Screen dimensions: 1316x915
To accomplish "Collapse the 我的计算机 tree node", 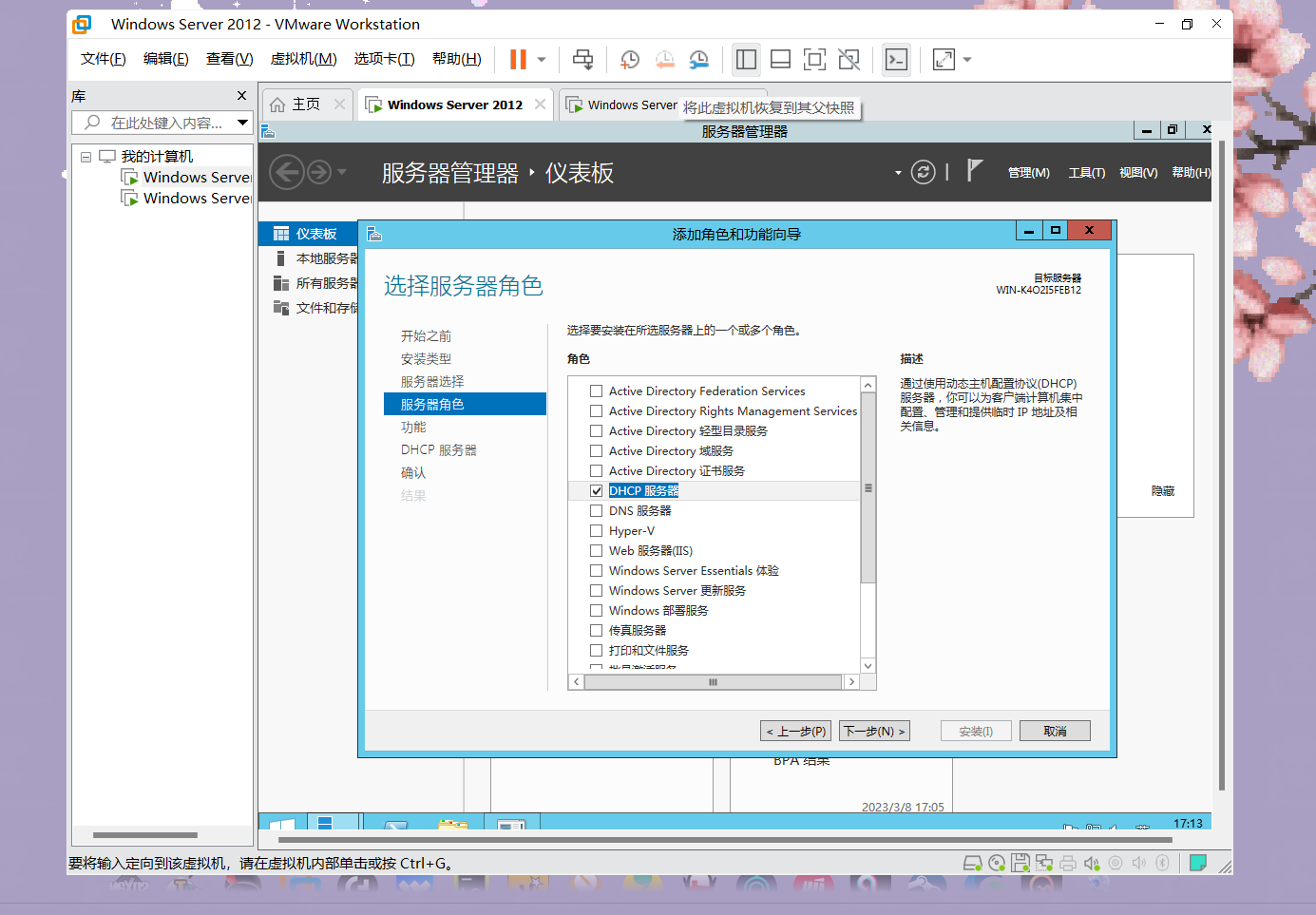I will tap(86, 157).
